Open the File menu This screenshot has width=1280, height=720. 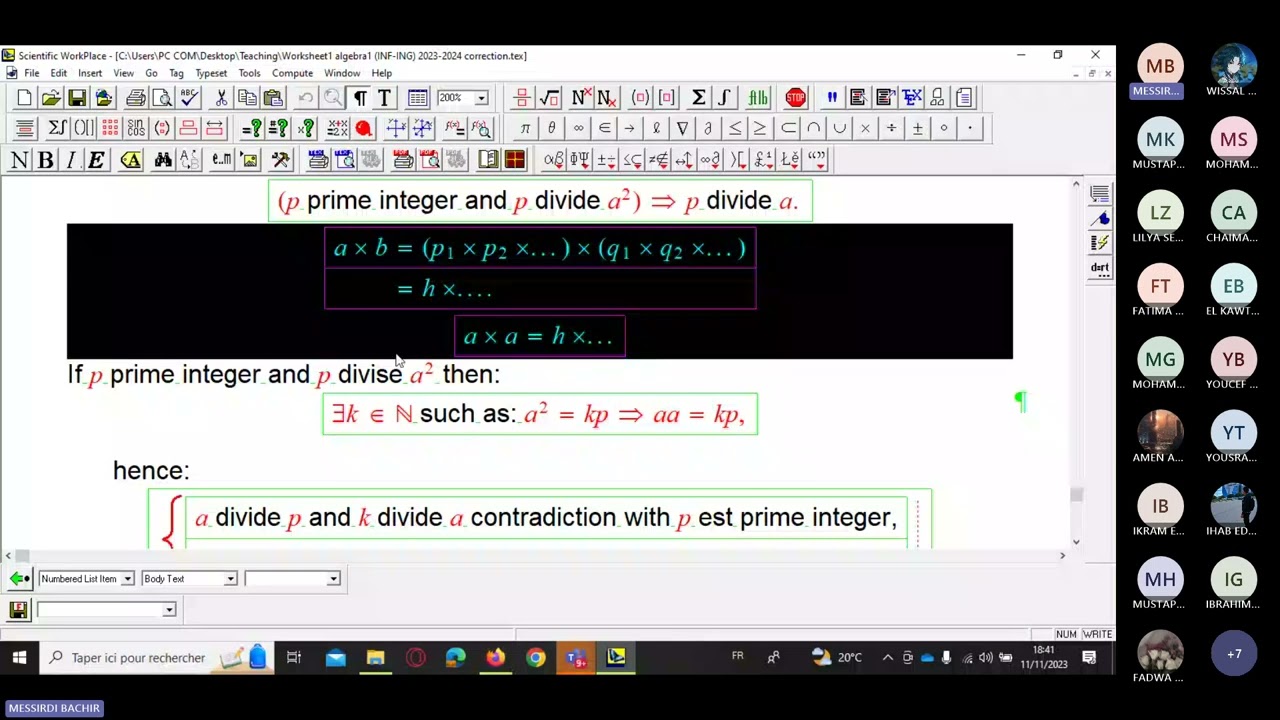pos(32,73)
